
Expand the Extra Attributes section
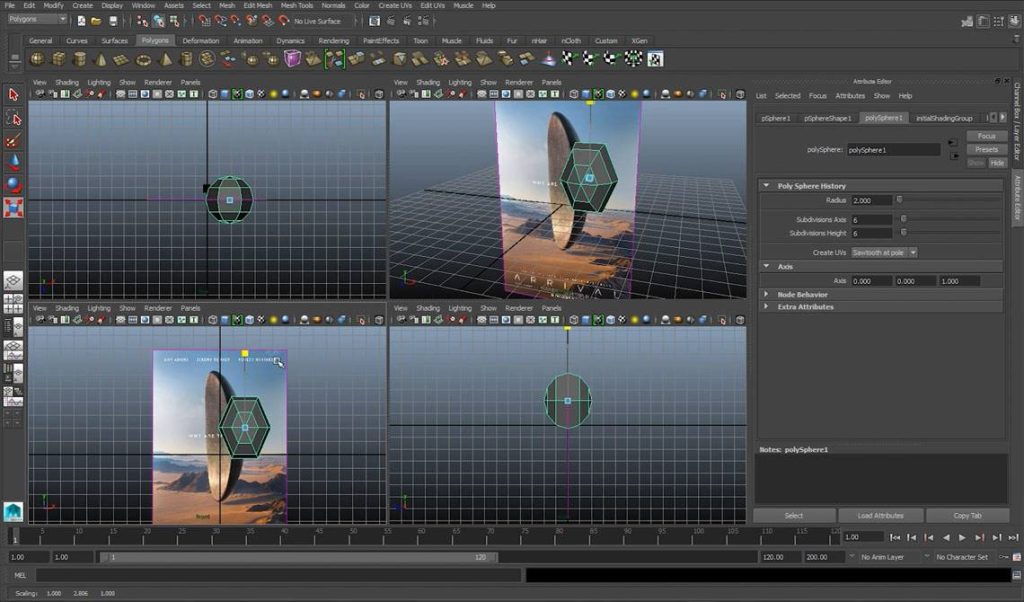[766, 307]
